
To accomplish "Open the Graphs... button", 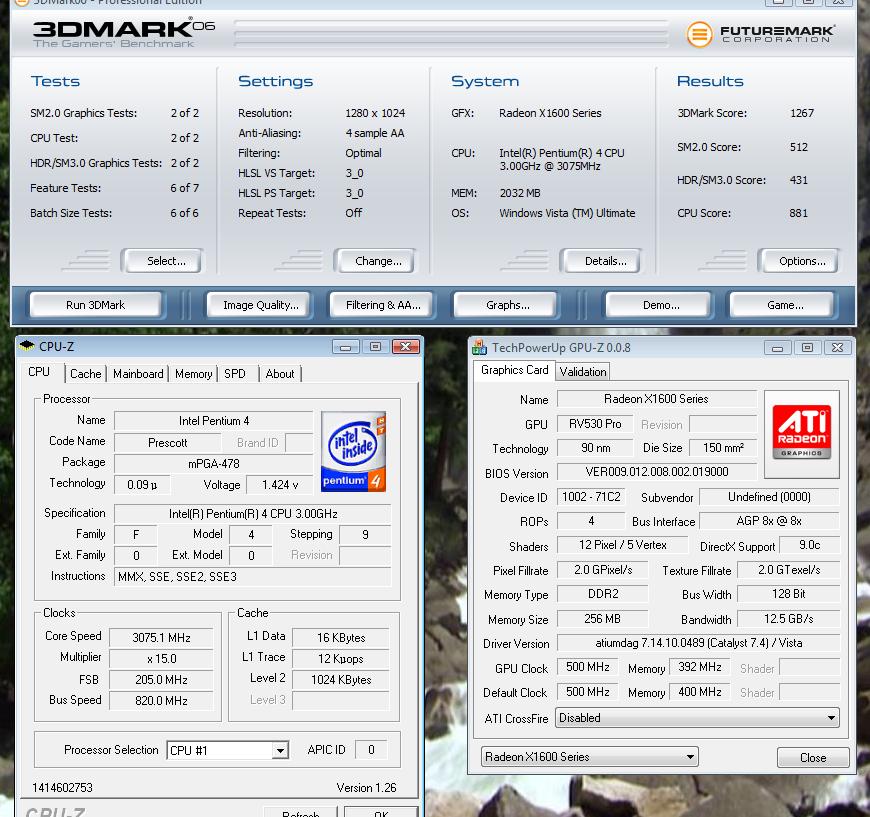I will (x=506, y=305).
